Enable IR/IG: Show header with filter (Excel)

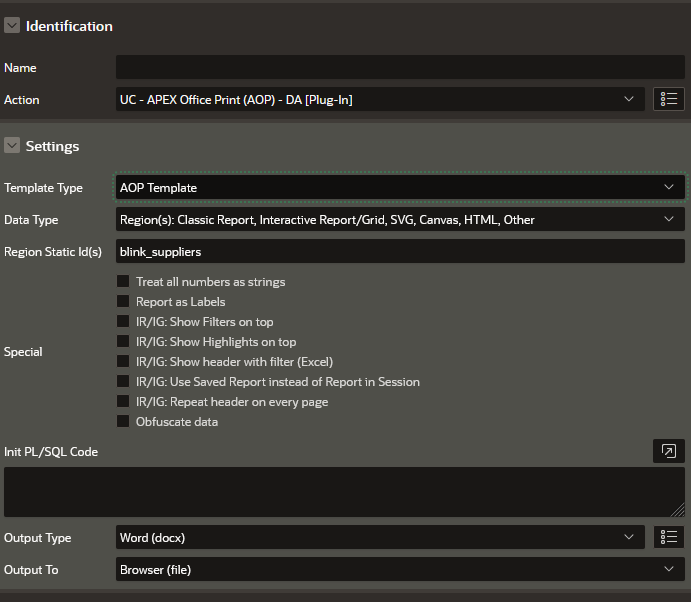[x=123, y=362]
